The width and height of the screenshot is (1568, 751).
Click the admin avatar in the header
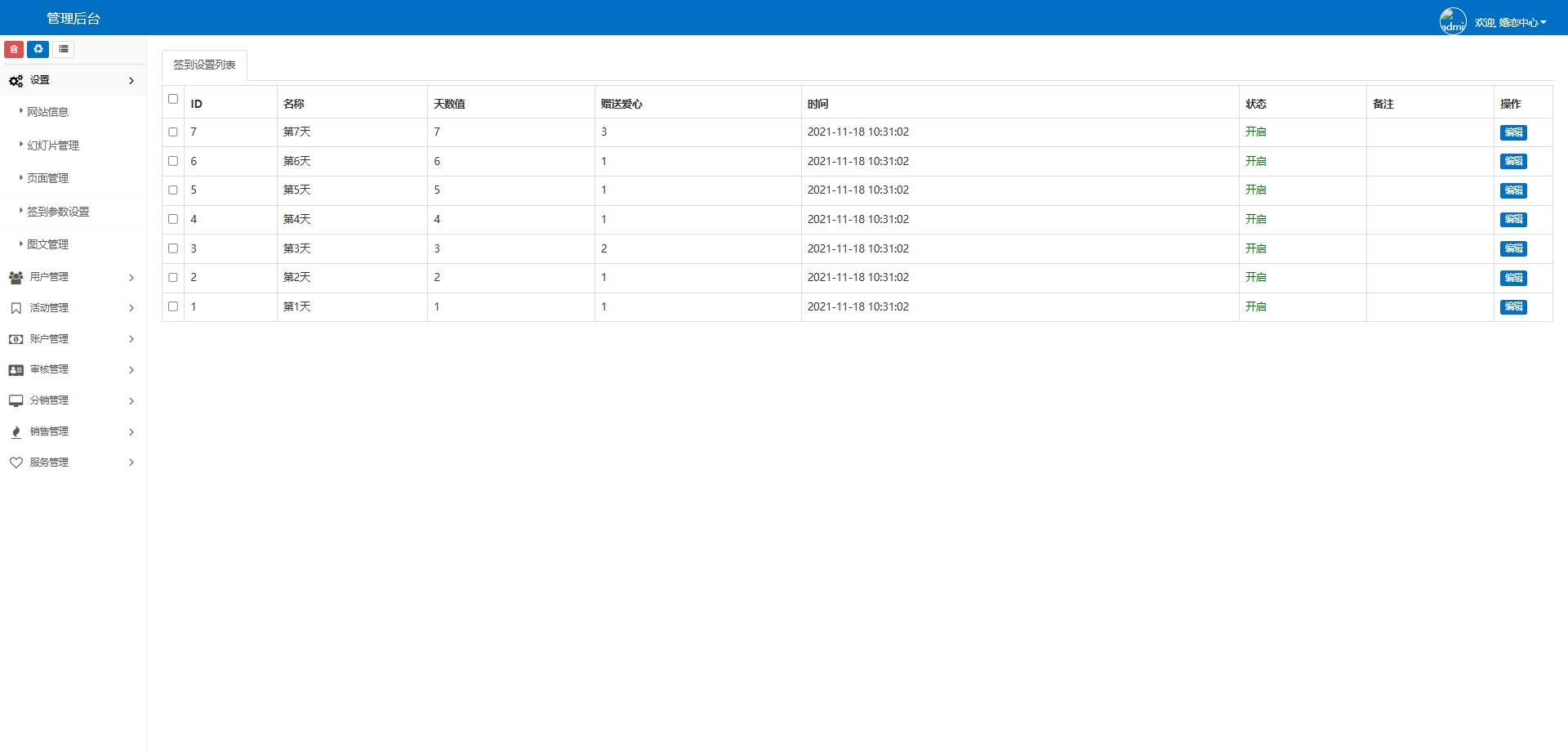coord(1453,21)
